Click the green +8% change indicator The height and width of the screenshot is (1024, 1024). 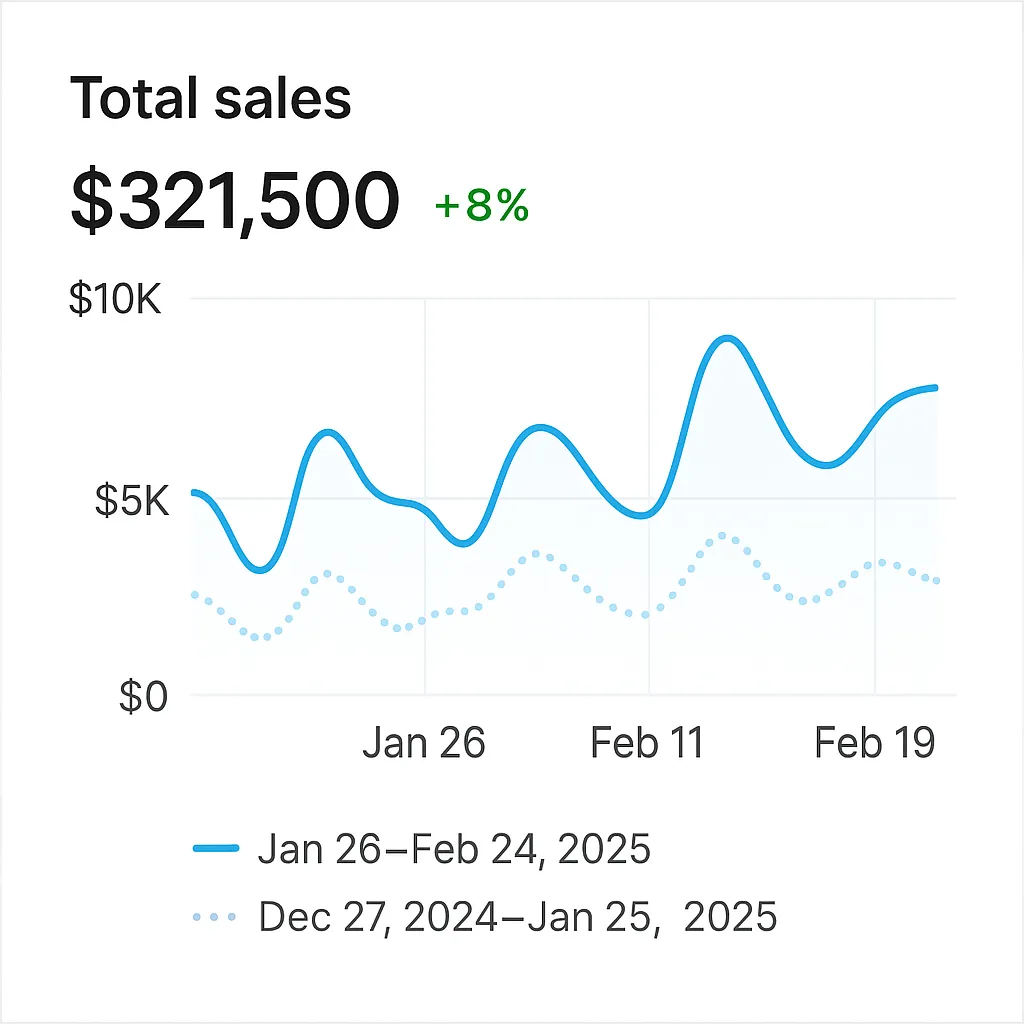[x=481, y=206]
